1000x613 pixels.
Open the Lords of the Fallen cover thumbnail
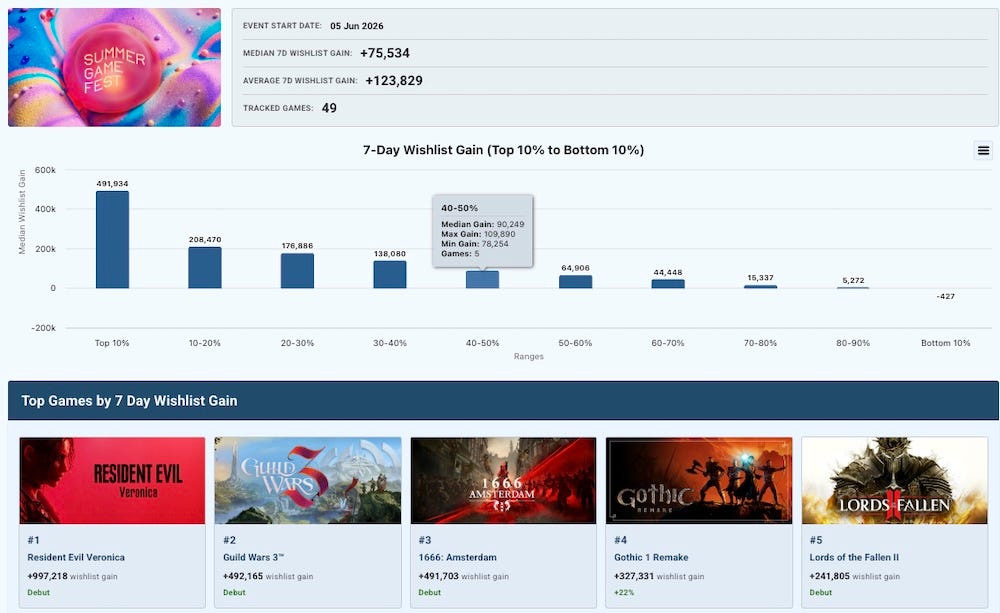pyautogui.click(x=894, y=480)
